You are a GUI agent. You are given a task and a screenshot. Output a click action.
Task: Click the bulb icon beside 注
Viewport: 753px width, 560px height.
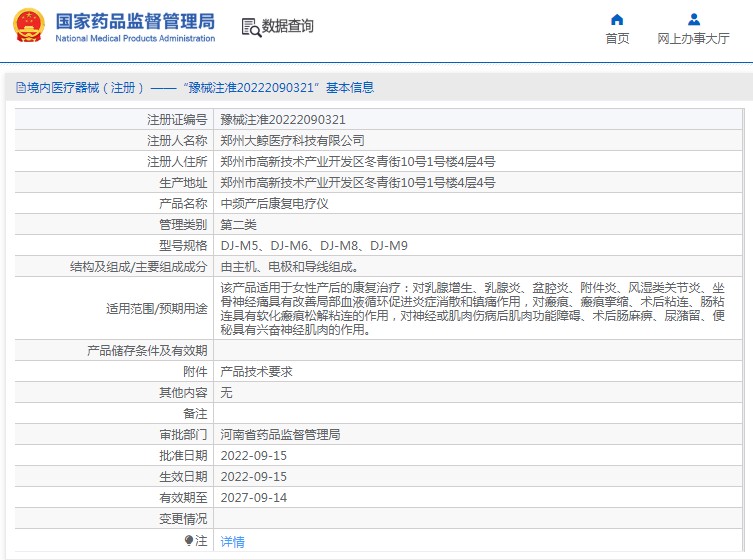tap(189, 540)
